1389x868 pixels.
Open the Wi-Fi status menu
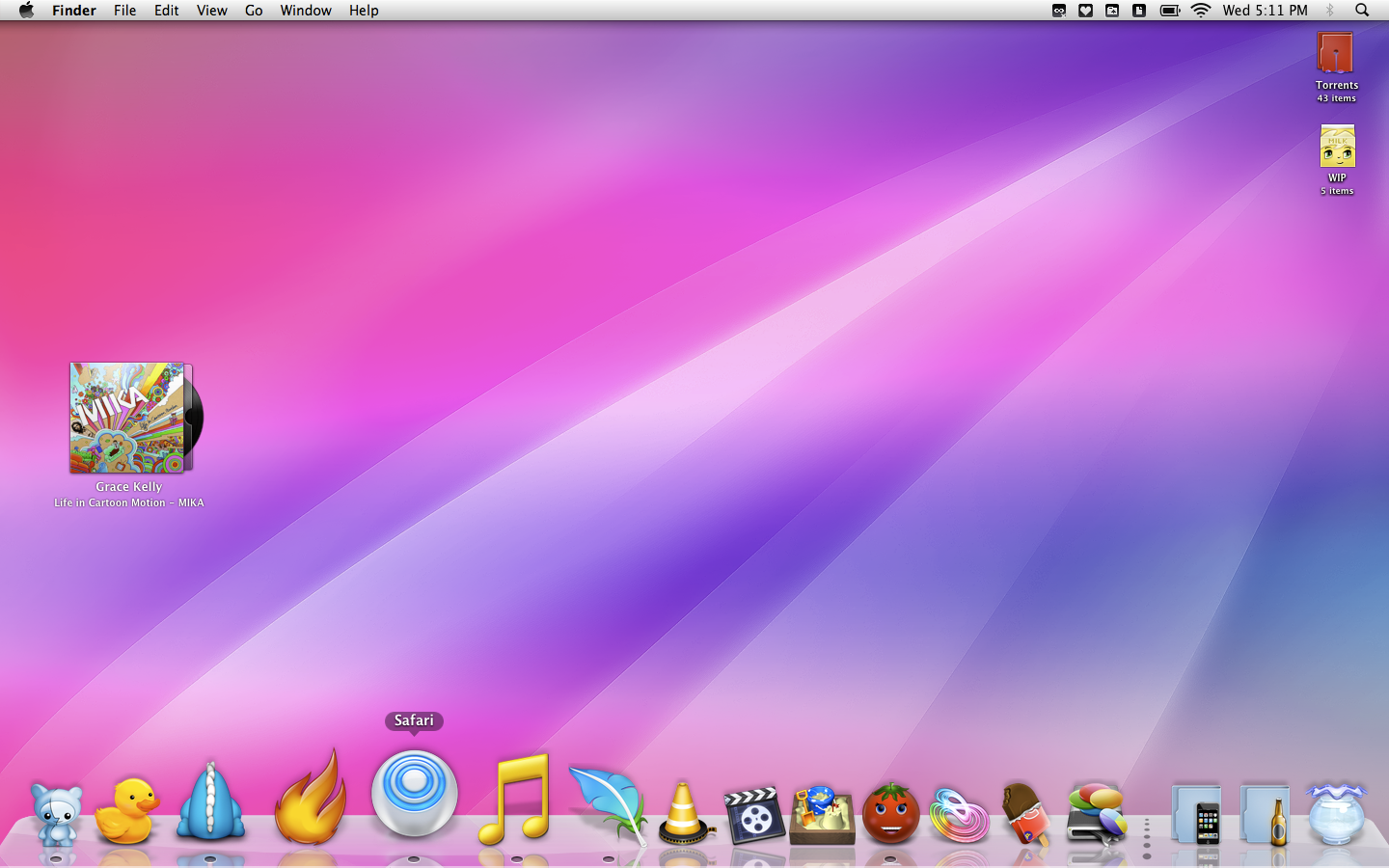pyautogui.click(x=1201, y=11)
